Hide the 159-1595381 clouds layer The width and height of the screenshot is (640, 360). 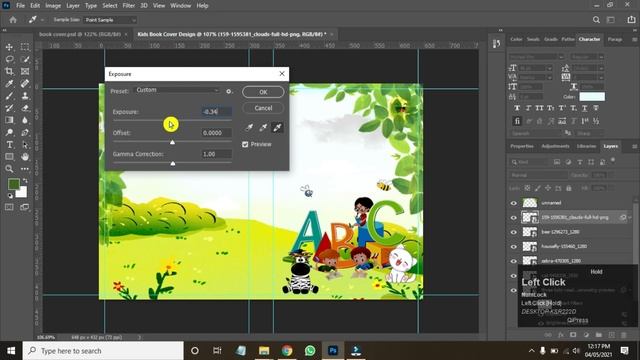(x=513, y=218)
